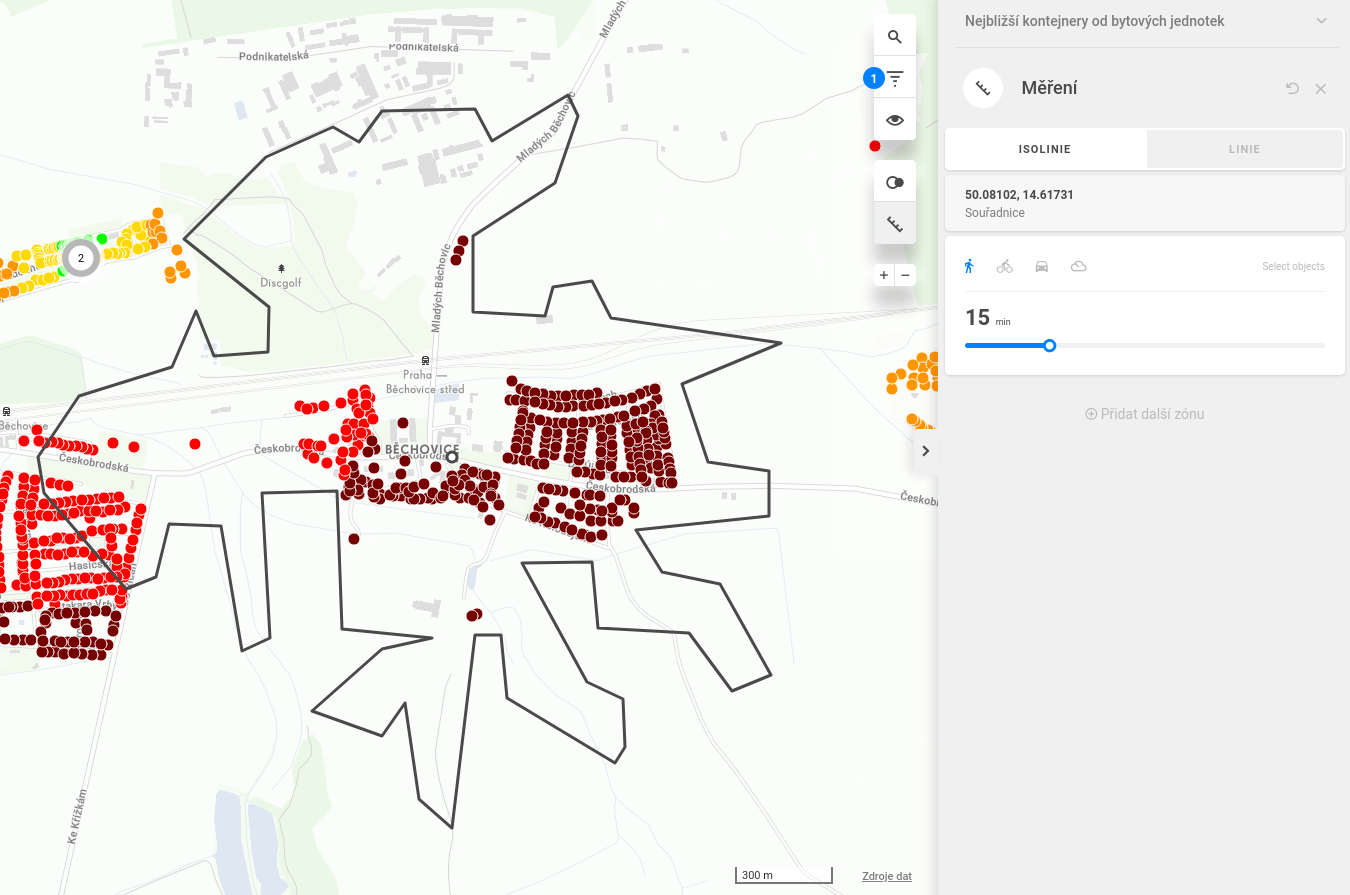Select the ruler measurement tool on map

pyautogui.click(x=895, y=225)
